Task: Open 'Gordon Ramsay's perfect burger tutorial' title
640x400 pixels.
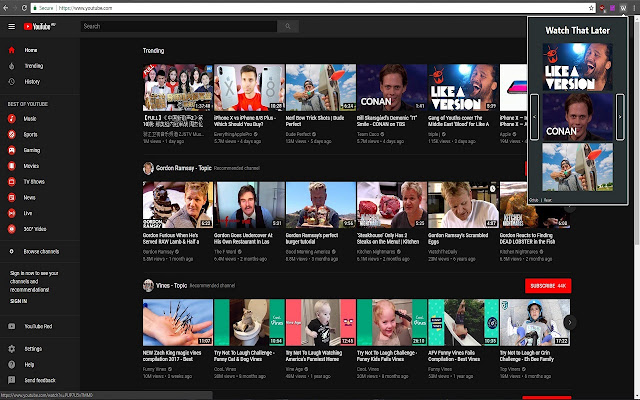Action: pos(312,238)
